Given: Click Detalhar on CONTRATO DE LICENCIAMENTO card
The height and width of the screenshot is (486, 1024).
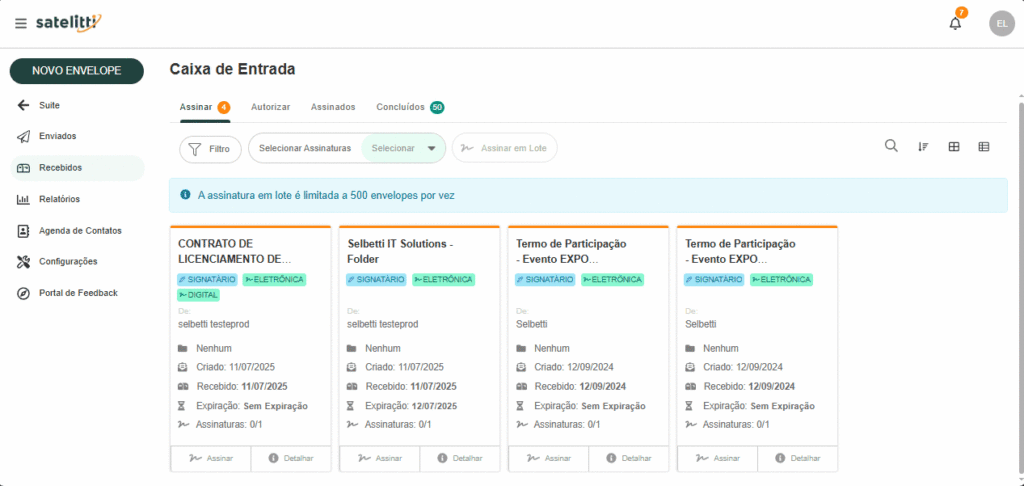Looking at the screenshot, I should click(x=290, y=458).
